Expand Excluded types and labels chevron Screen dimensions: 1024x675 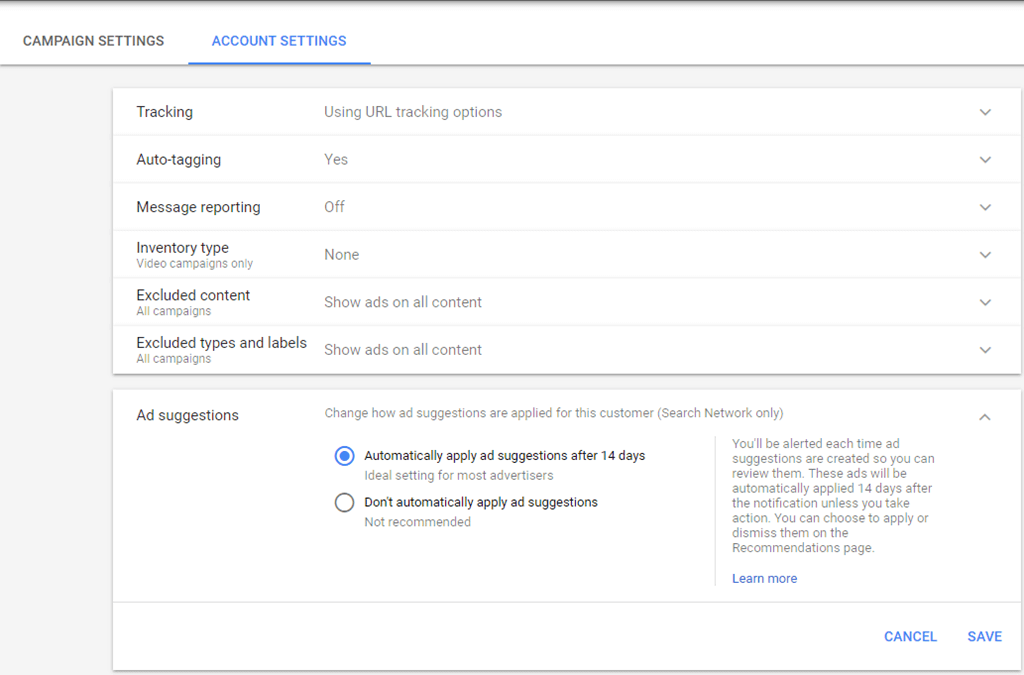(x=985, y=350)
